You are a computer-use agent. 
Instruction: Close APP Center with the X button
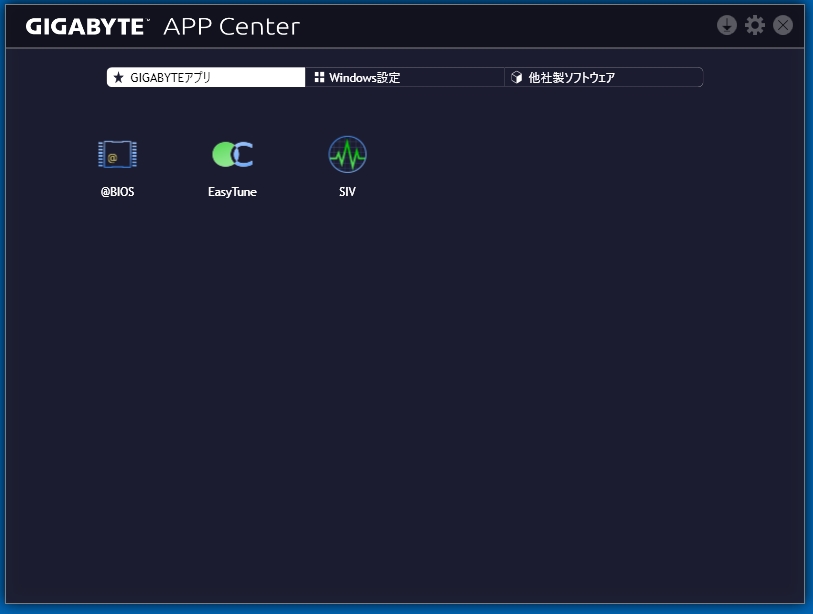coord(783,25)
